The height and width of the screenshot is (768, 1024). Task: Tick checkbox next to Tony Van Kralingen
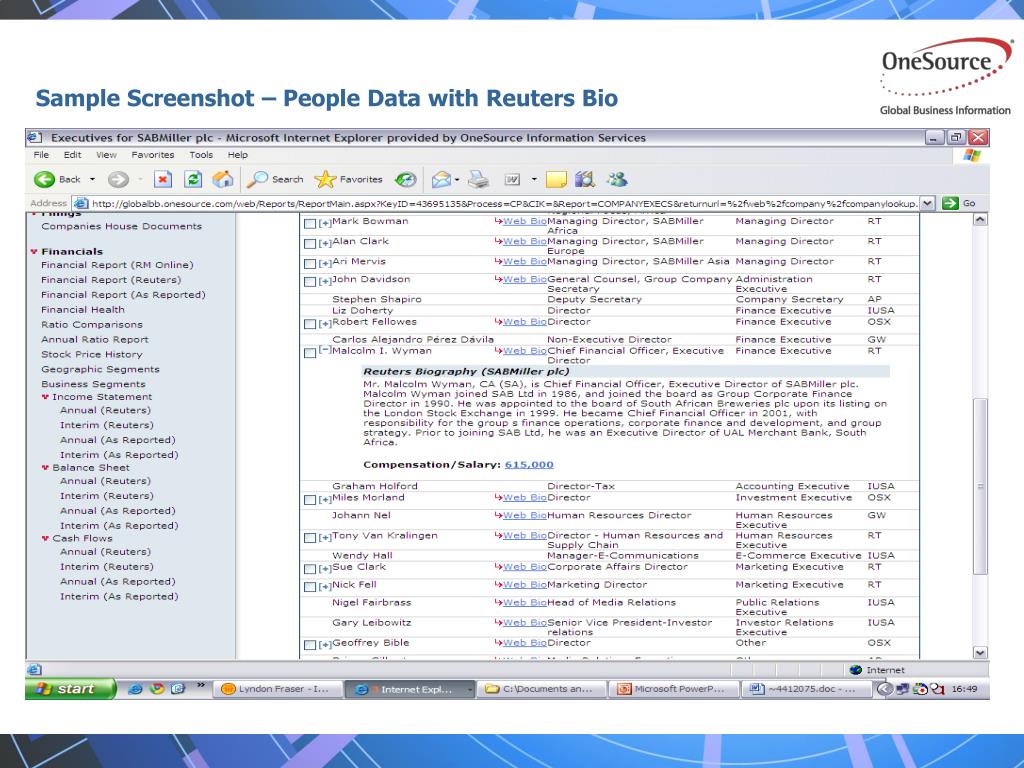pyautogui.click(x=310, y=537)
